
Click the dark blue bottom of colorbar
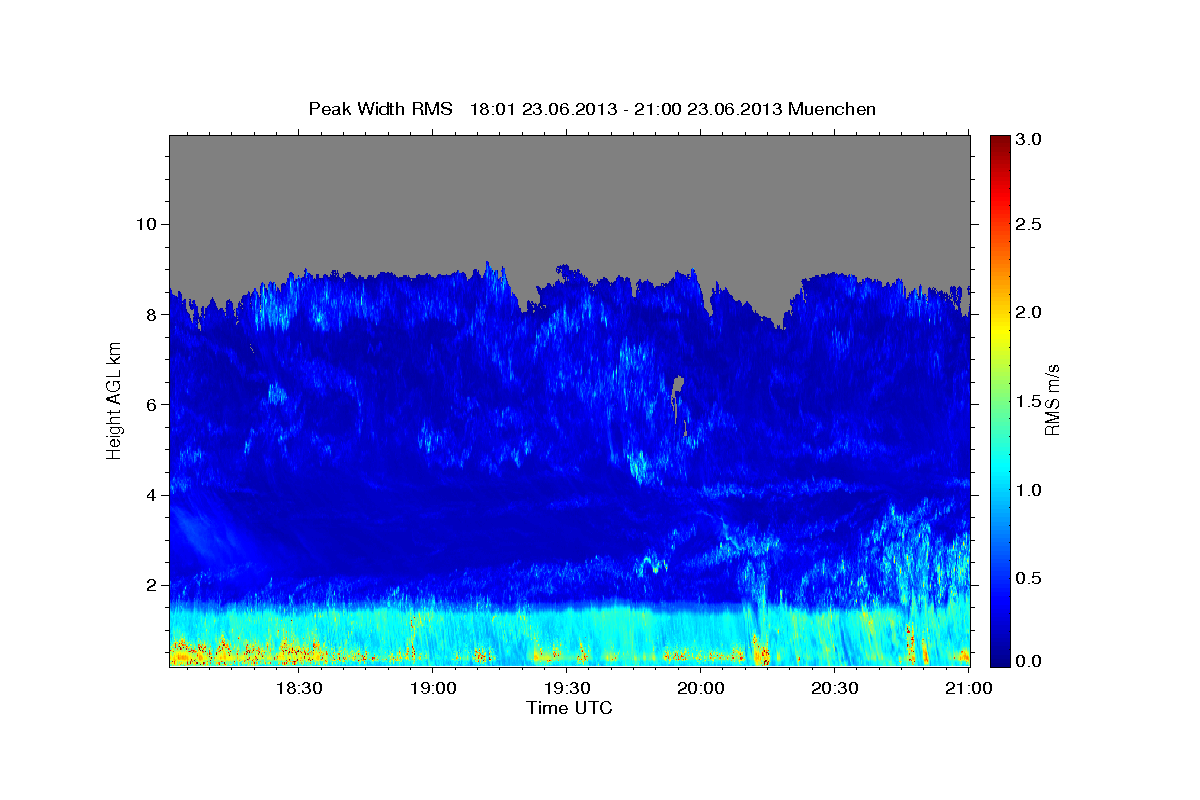(999, 656)
